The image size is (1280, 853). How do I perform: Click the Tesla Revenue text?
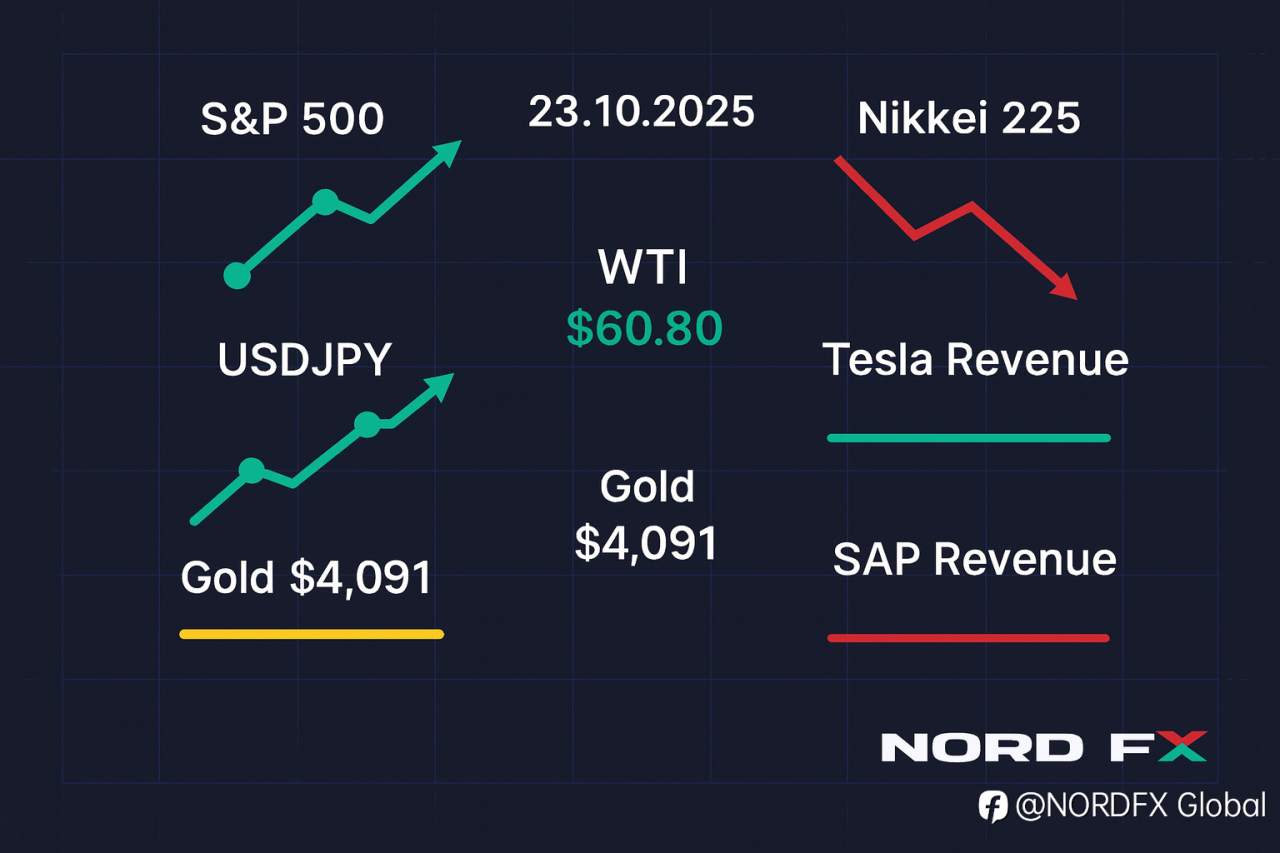tap(975, 359)
